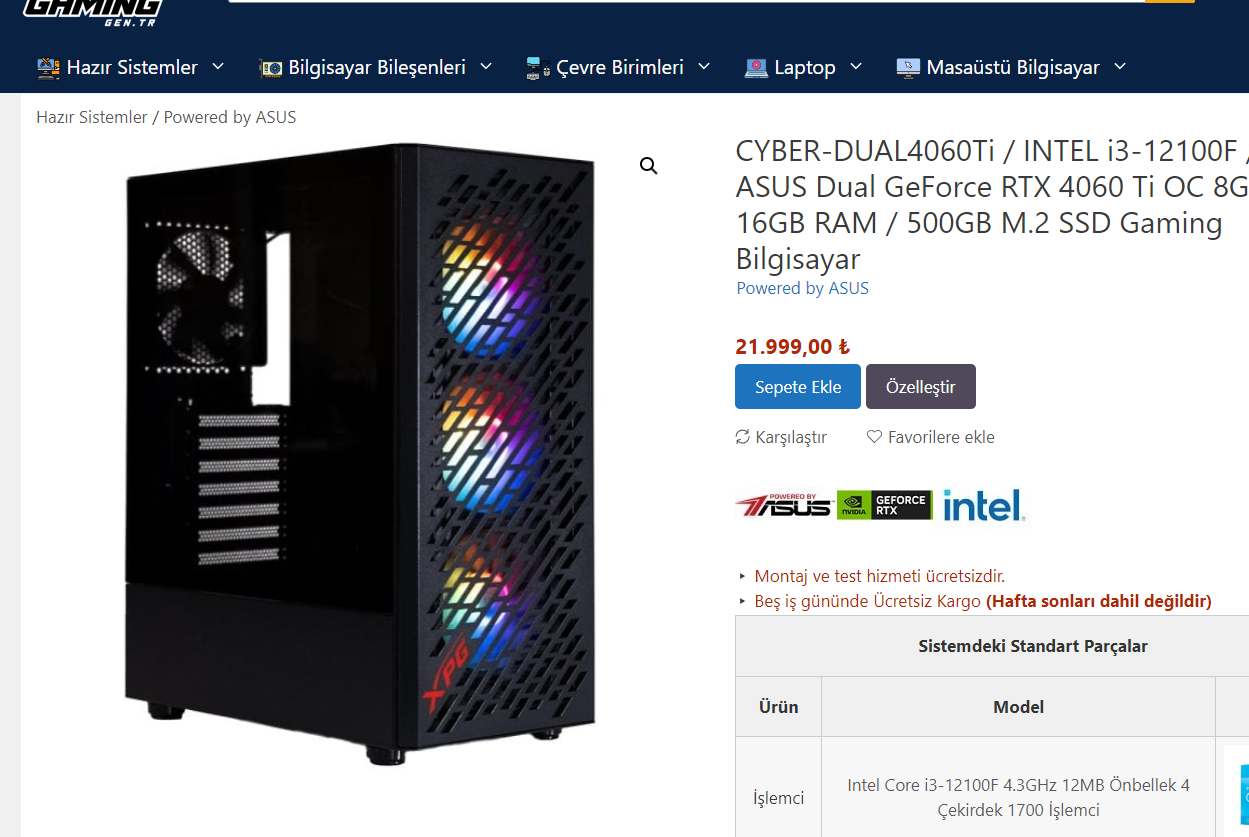Click the Çevre Birimleri peripherals icon

pyautogui.click(x=539, y=68)
